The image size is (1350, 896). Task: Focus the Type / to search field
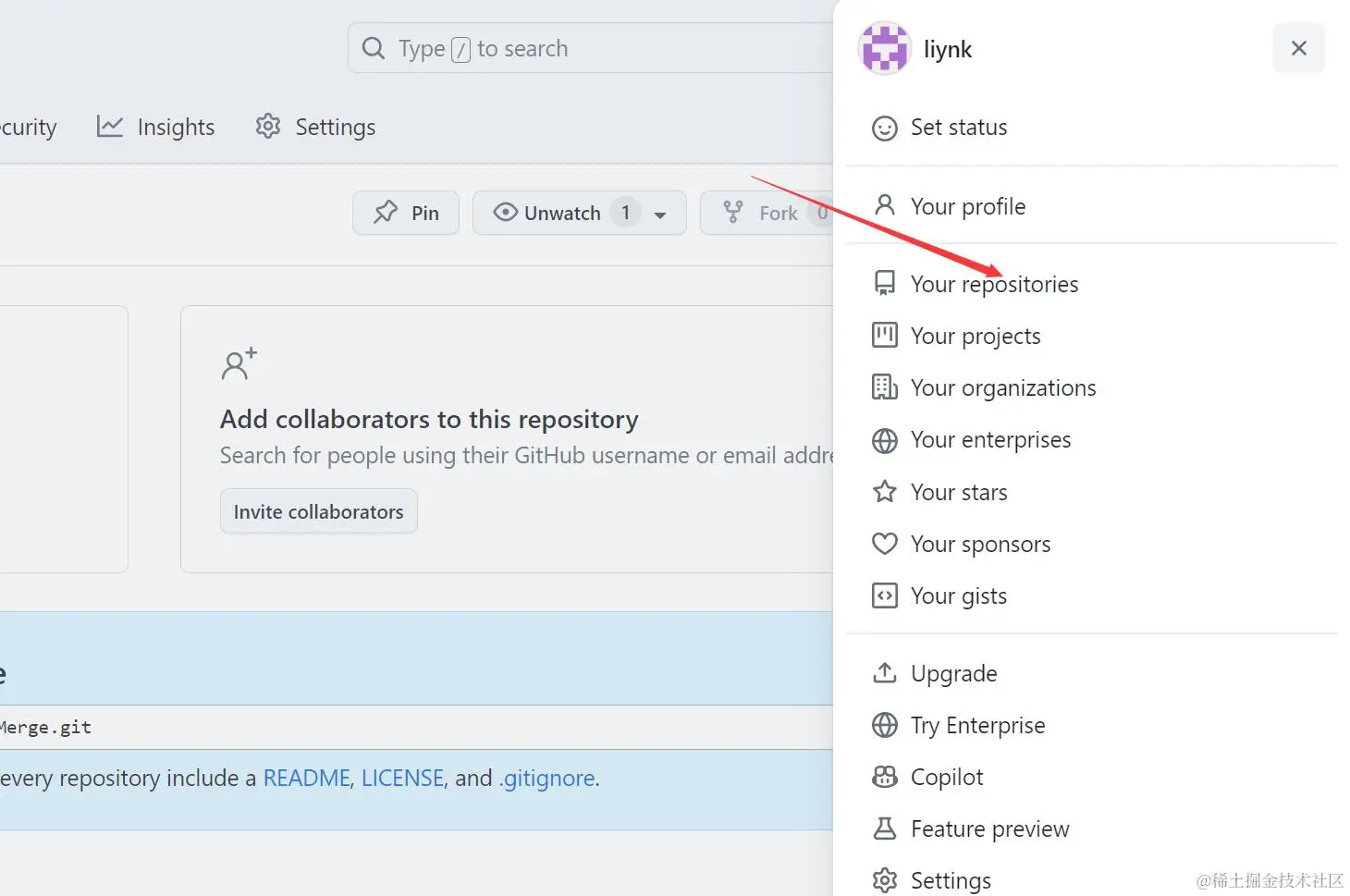pyautogui.click(x=592, y=48)
